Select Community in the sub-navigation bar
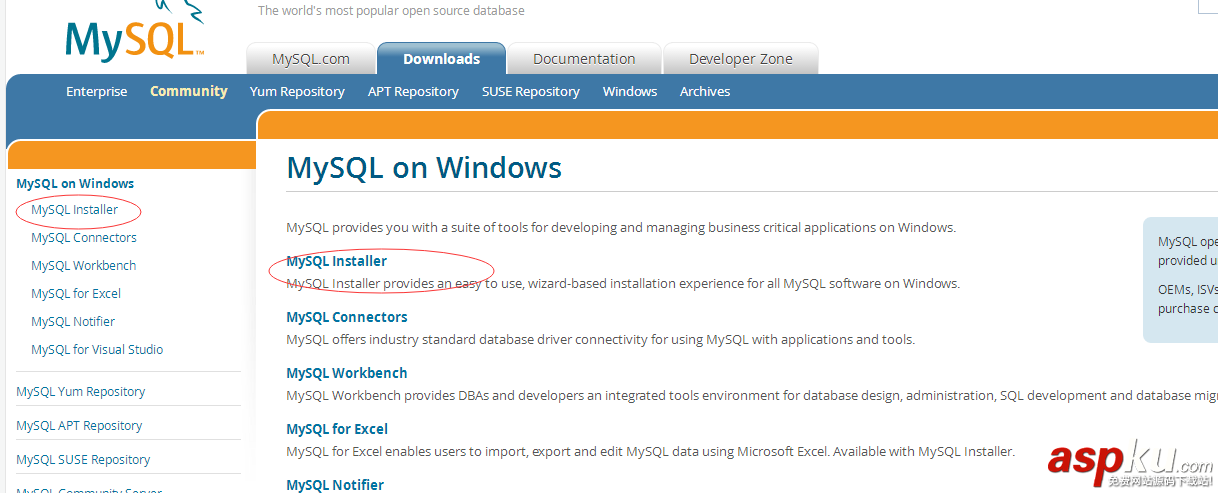 point(189,91)
